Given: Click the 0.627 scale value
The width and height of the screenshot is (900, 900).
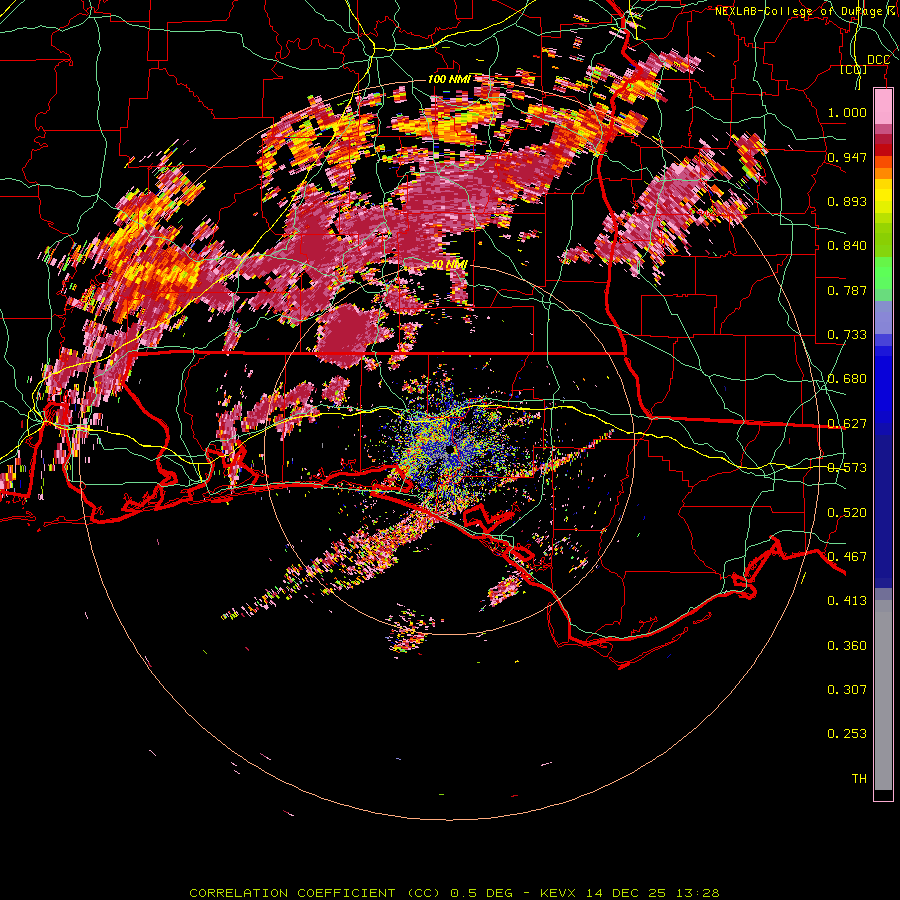Looking at the screenshot, I should (847, 424).
